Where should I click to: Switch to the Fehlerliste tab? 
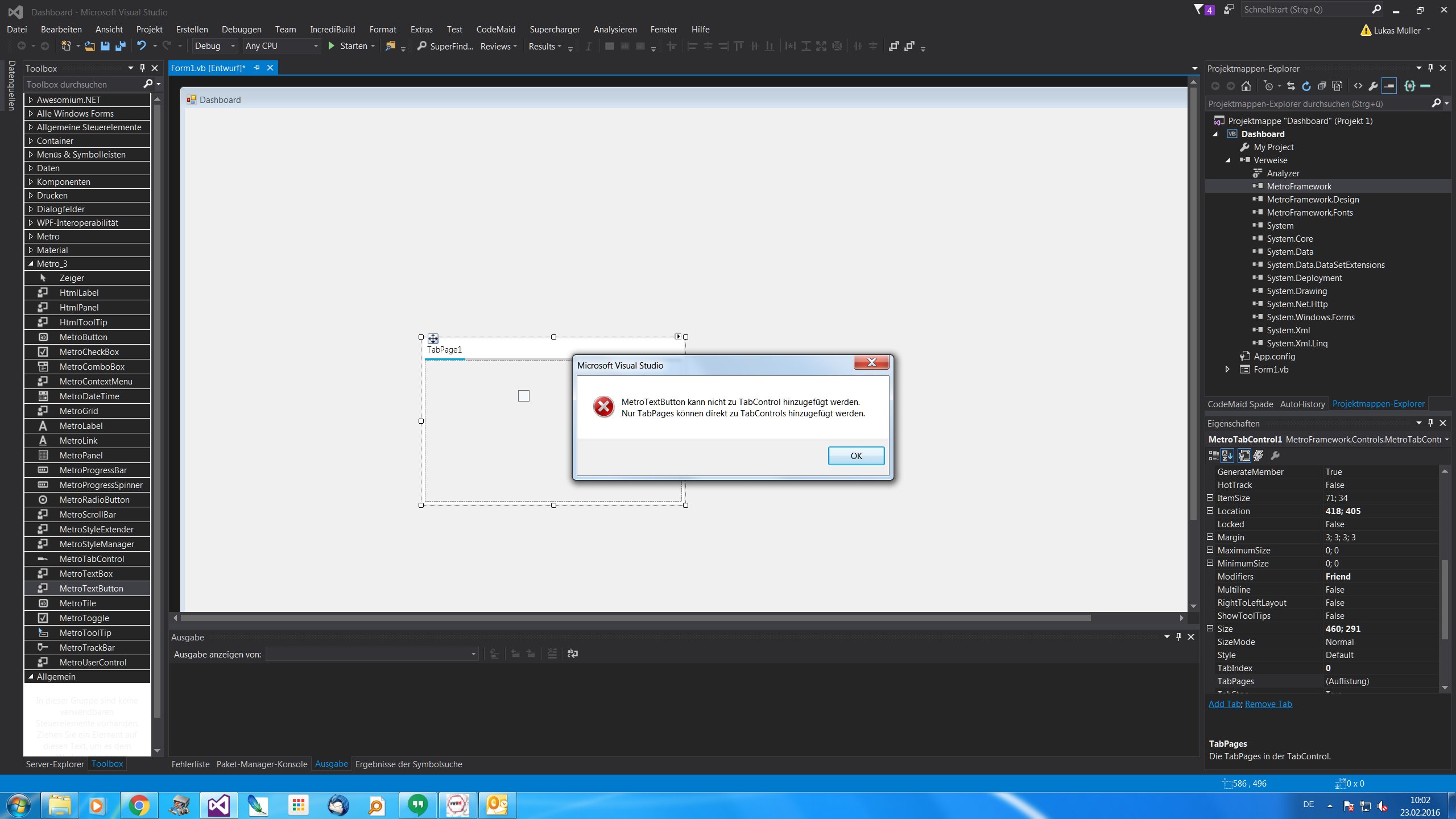pyautogui.click(x=191, y=764)
